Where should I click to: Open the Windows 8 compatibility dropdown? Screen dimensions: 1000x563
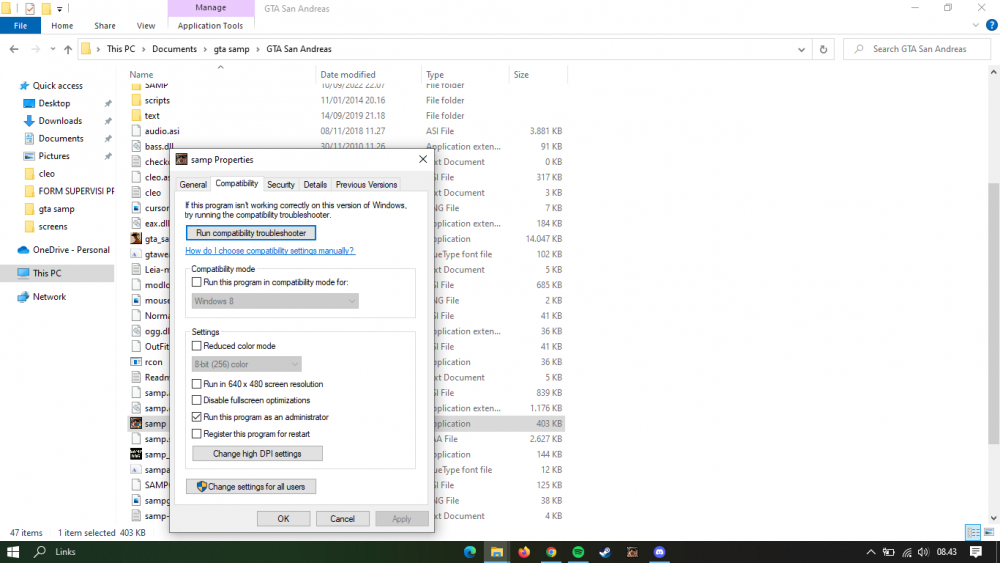pyautogui.click(x=275, y=301)
